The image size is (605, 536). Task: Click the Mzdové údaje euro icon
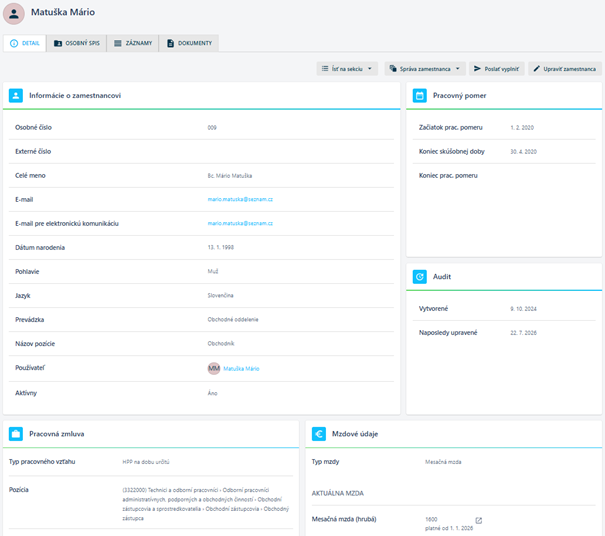coord(319,434)
